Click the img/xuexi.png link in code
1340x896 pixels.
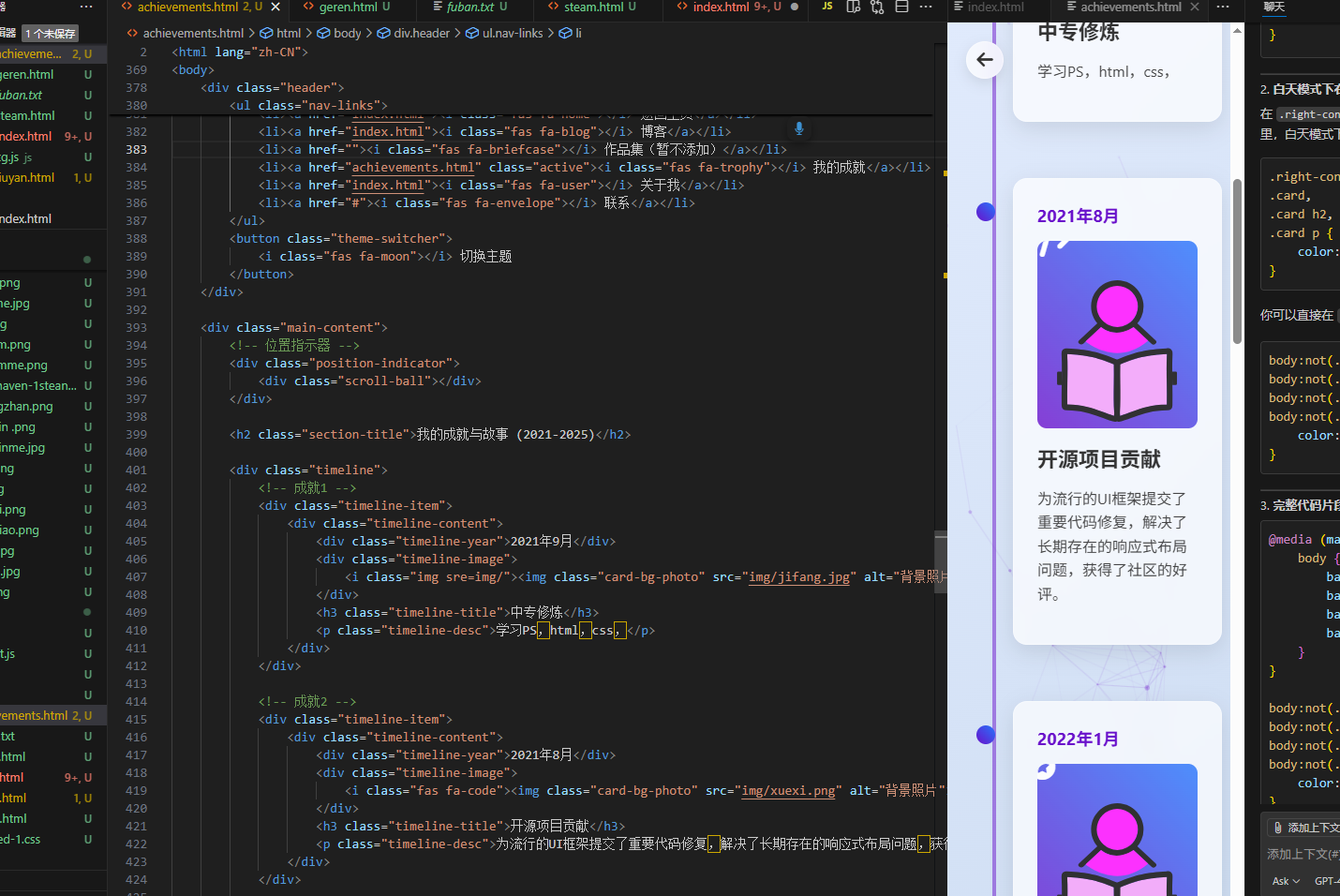(788, 790)
